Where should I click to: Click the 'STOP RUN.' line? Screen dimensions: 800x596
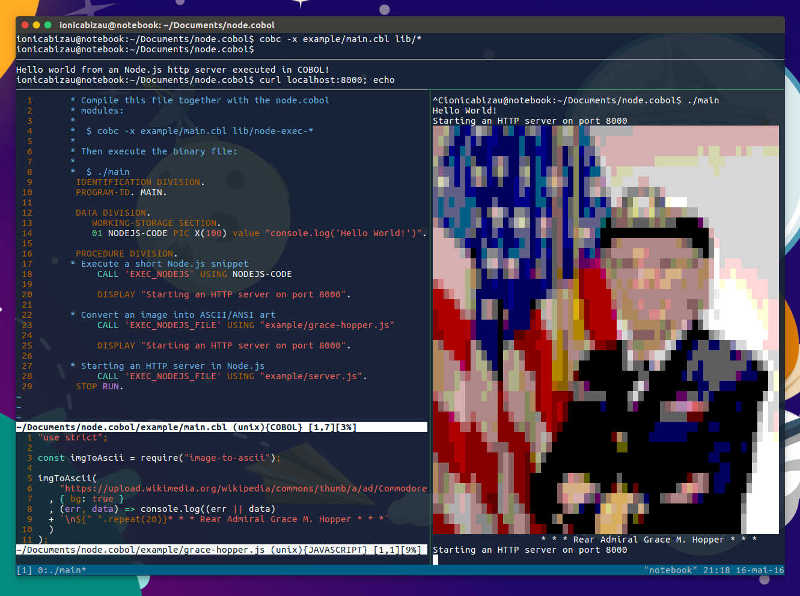point(99,386)
